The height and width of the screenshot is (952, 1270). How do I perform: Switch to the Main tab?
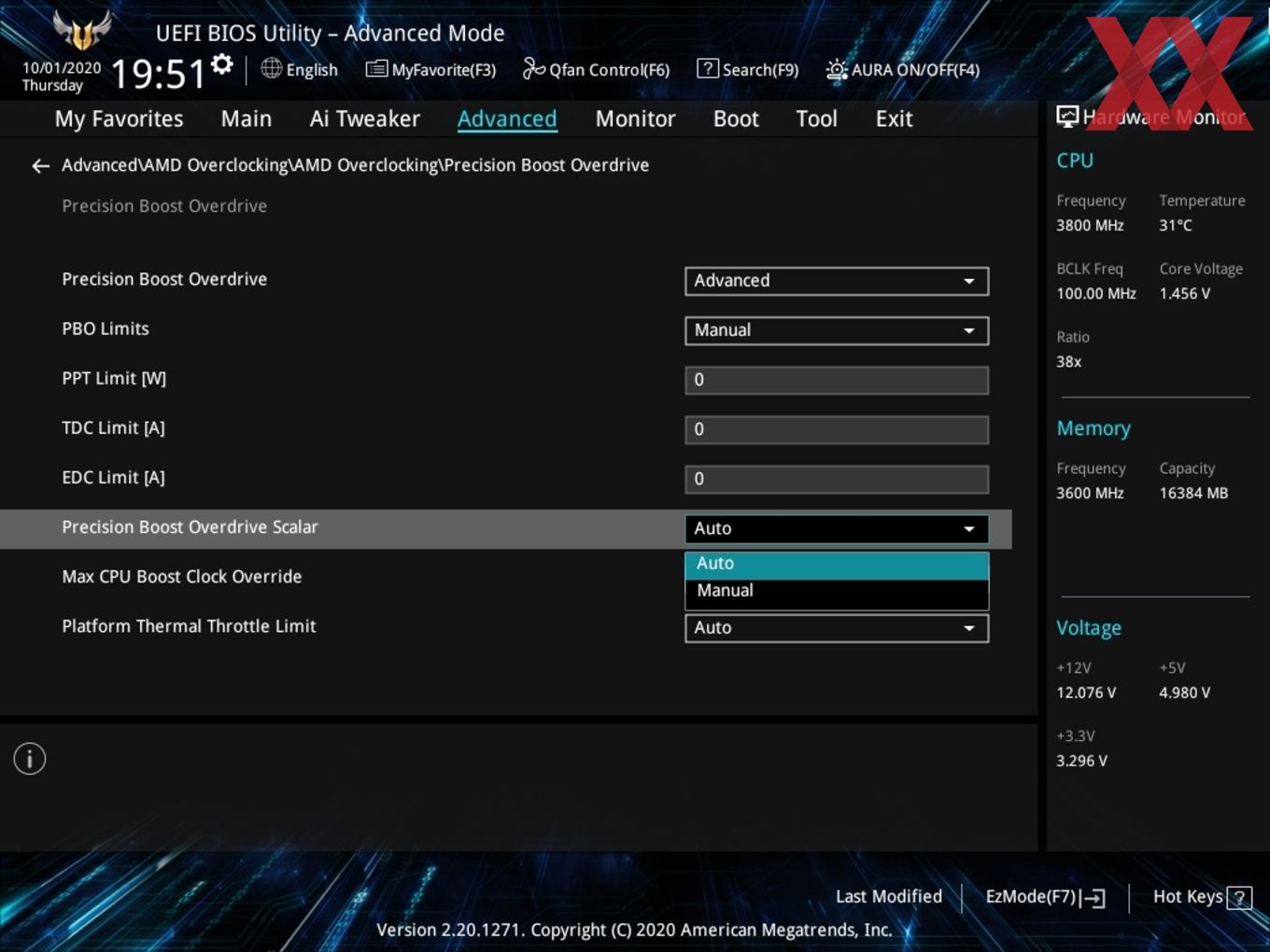(x=247, y=119)
